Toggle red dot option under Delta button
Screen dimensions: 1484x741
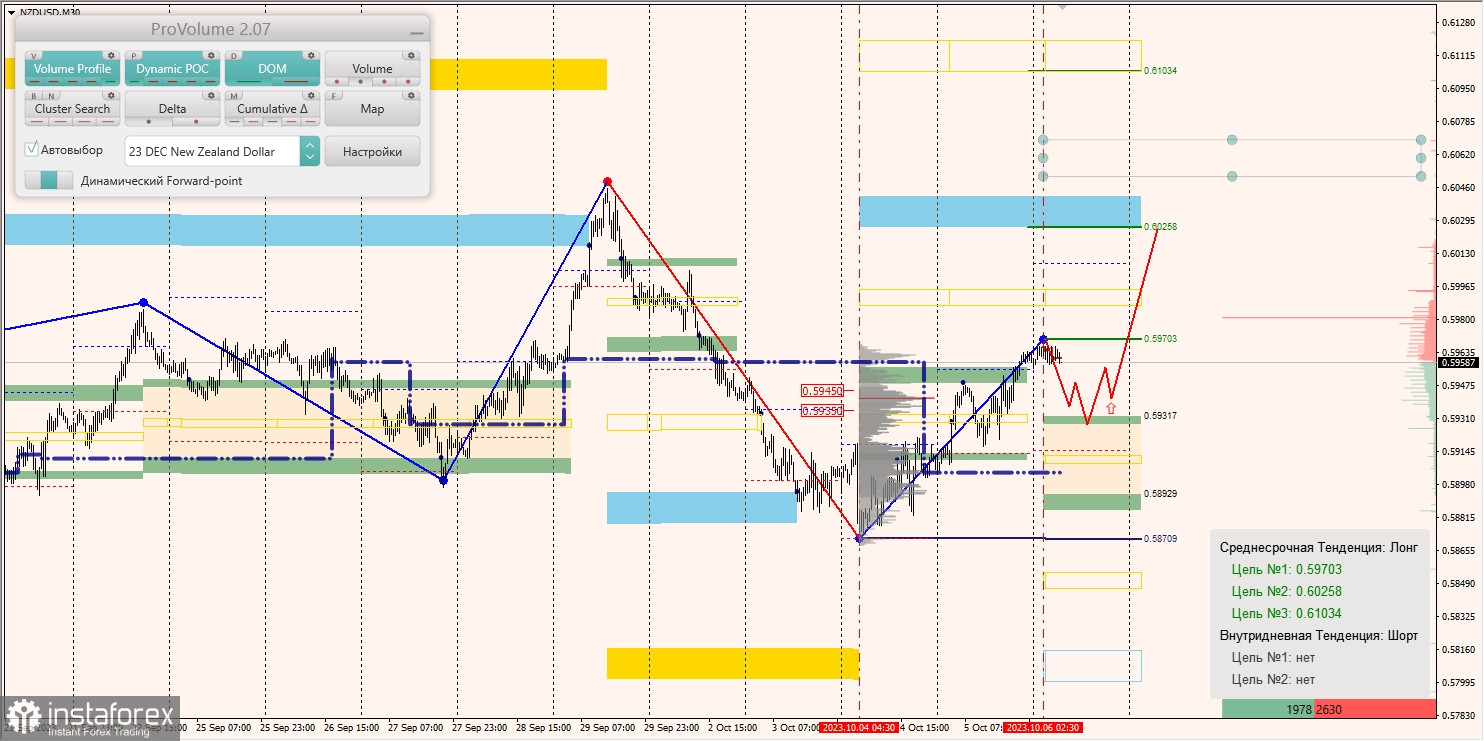click(x=196, y=122)
